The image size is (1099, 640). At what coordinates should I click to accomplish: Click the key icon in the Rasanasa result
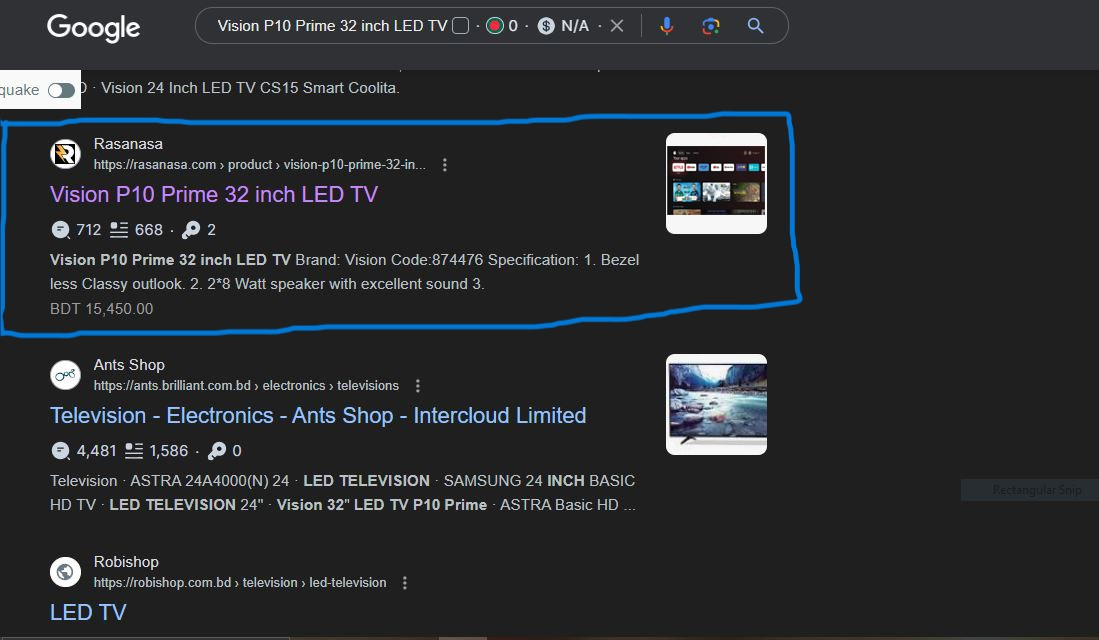191,230
